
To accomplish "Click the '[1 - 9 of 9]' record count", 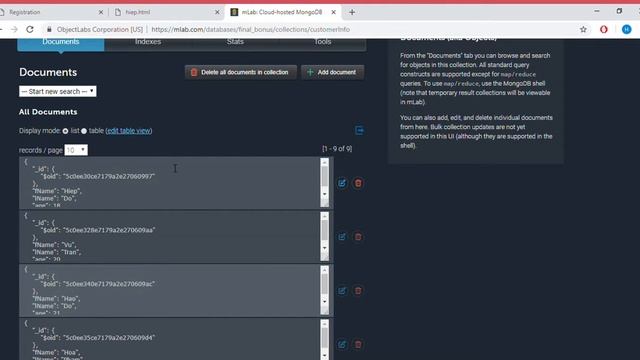I will click(337, 149).
